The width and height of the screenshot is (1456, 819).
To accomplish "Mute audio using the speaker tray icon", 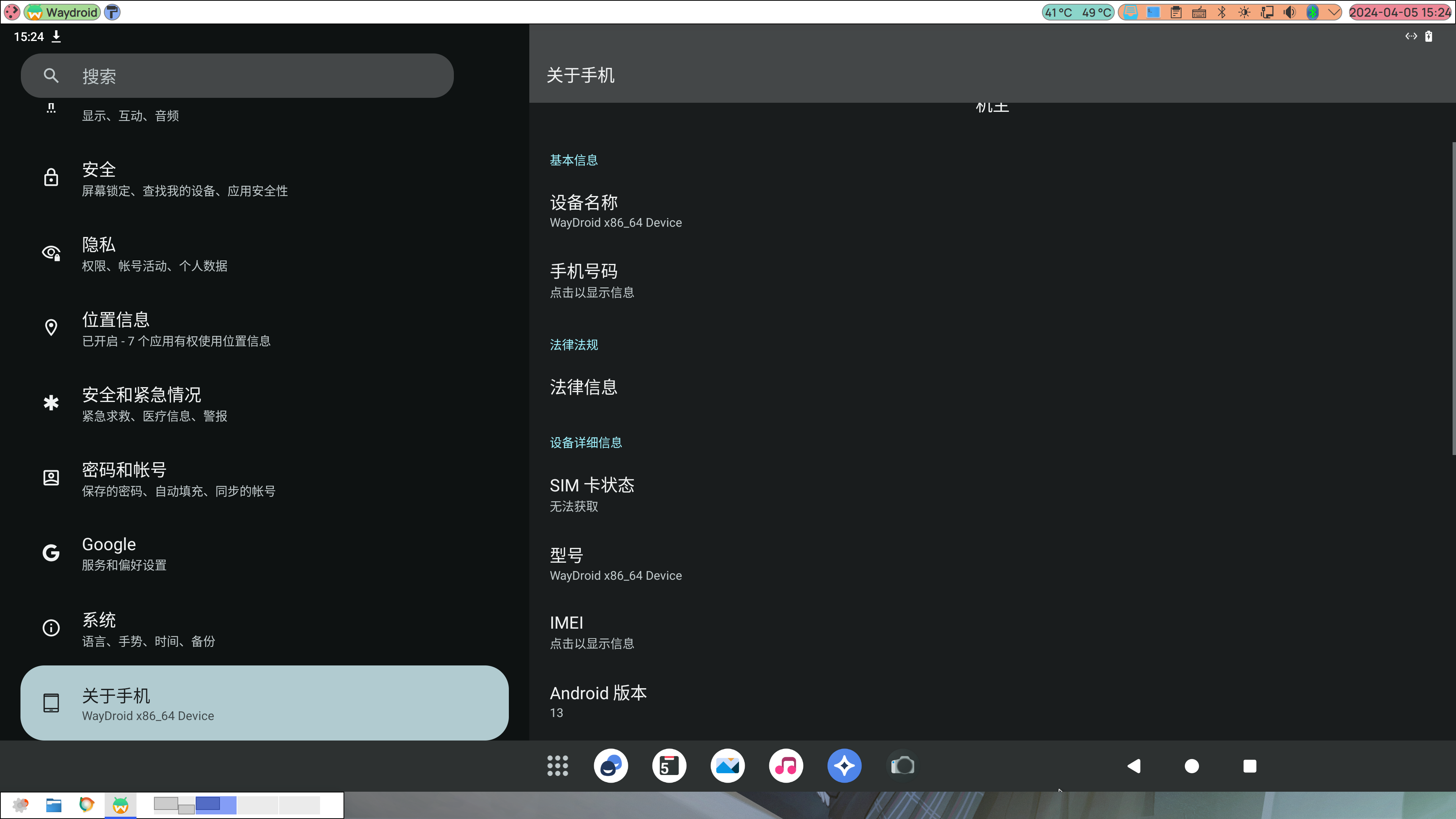I will point(1290,12).
